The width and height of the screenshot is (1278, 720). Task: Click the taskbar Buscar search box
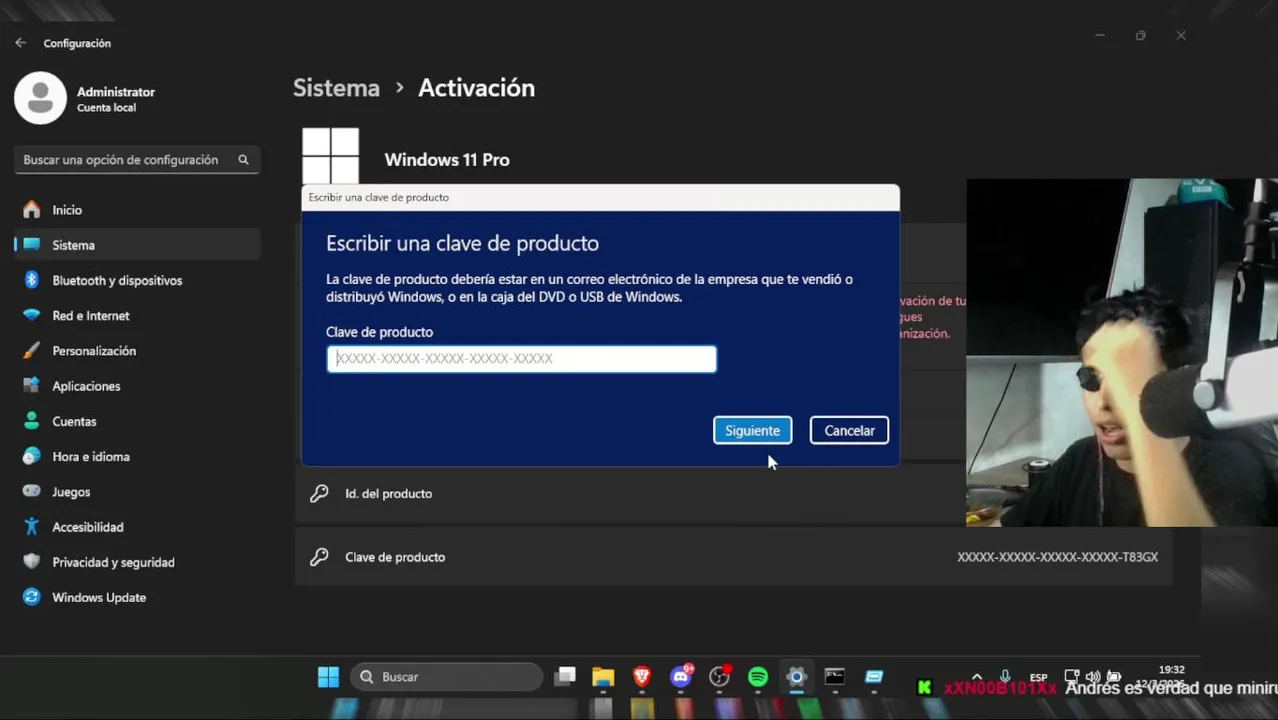[x=448, y=677]
